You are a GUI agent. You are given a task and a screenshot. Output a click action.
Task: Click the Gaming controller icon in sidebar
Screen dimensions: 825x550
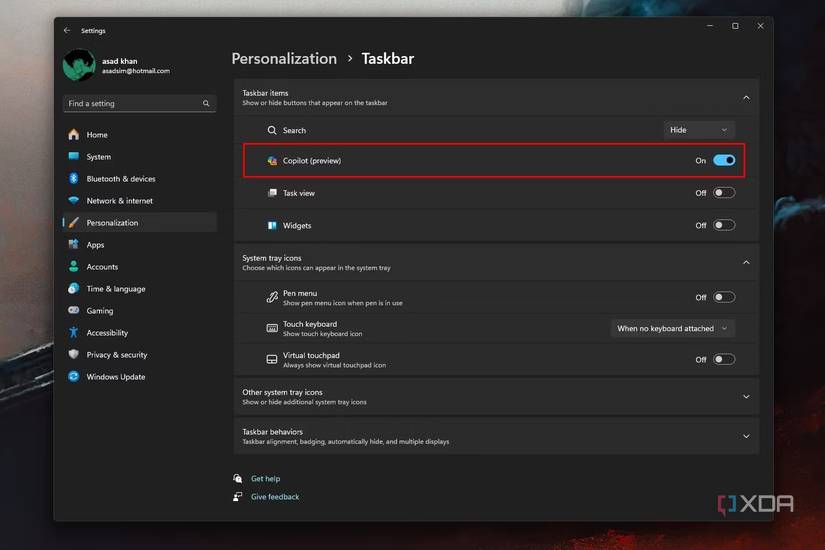click(x=74, y=311)
